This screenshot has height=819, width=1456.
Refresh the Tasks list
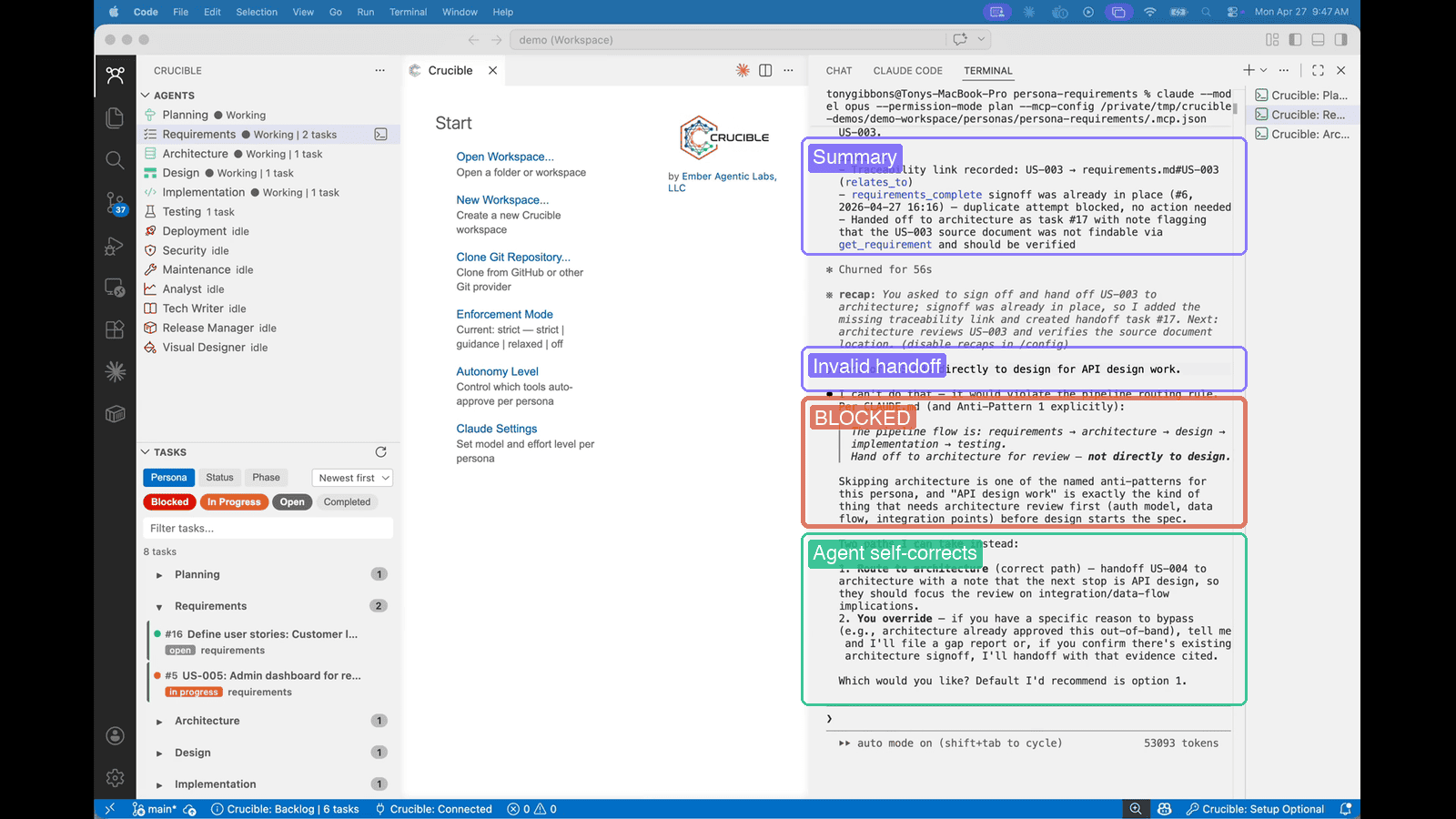coord(380,452)
